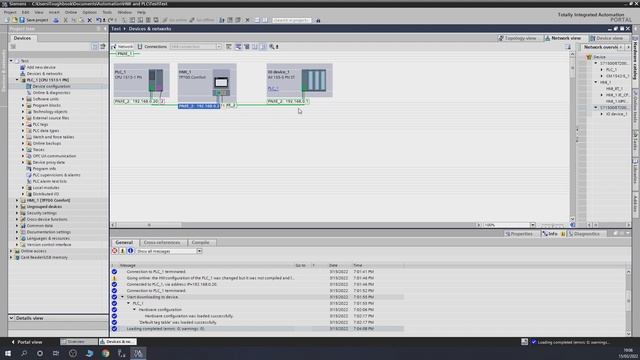Open the Options menu

89,12
